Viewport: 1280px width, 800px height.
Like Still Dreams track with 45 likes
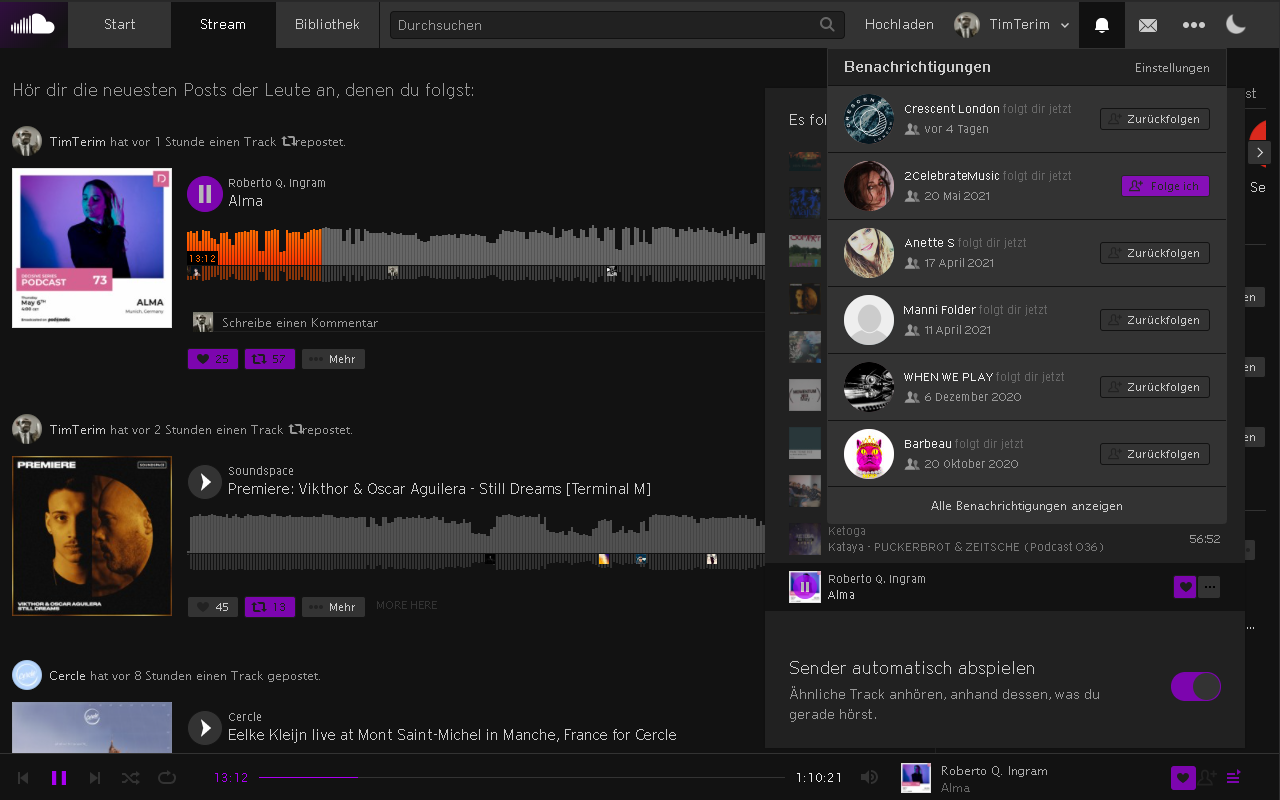(213, 607)
